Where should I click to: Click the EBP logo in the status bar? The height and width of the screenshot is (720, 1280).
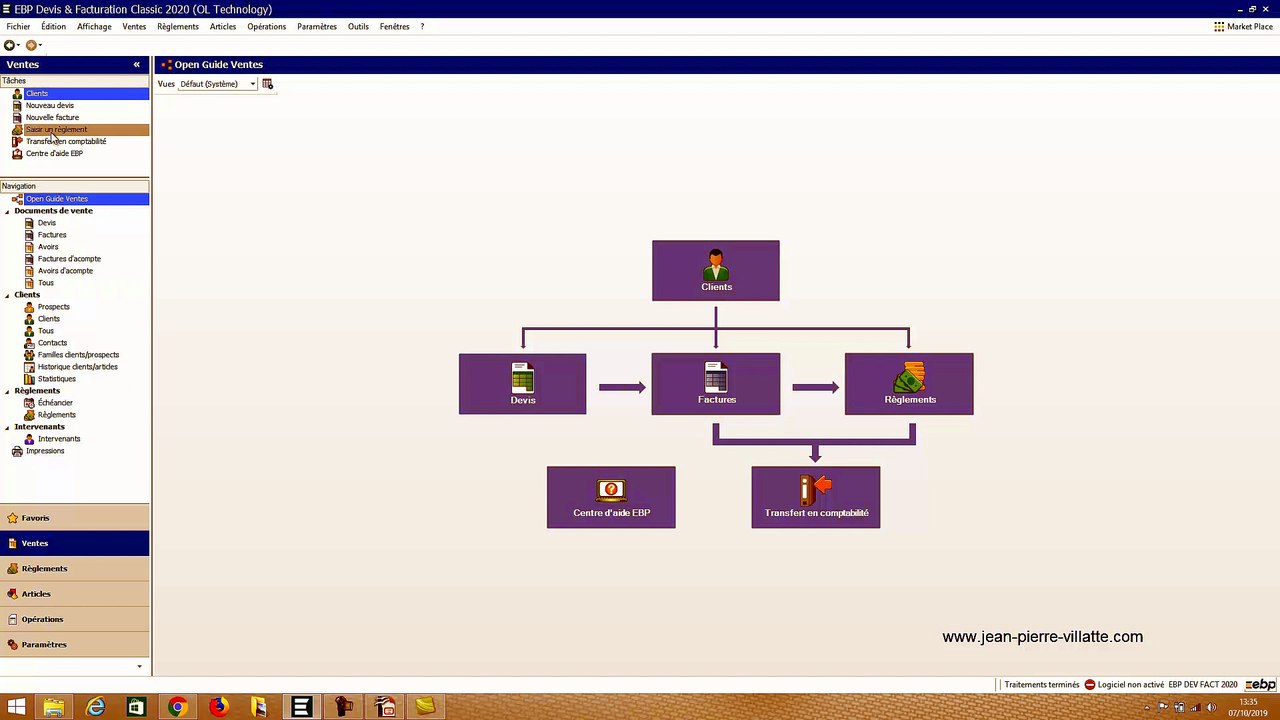1260,685
